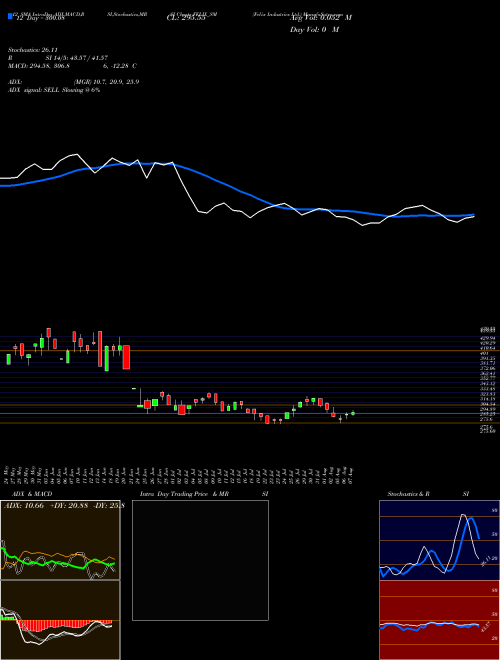Click the 'ADX: 10.66' value in ADX panel
Screen dimensions: 500x660
point(24,506)
